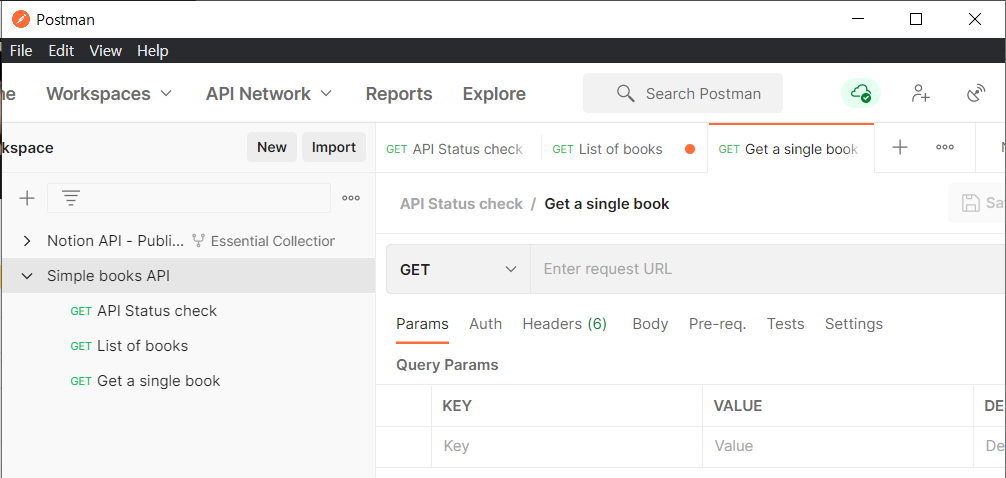1006x478 pixels.
Task: Expand the Notion API collection
Action: pyautogui.click(x=27, y=241)
